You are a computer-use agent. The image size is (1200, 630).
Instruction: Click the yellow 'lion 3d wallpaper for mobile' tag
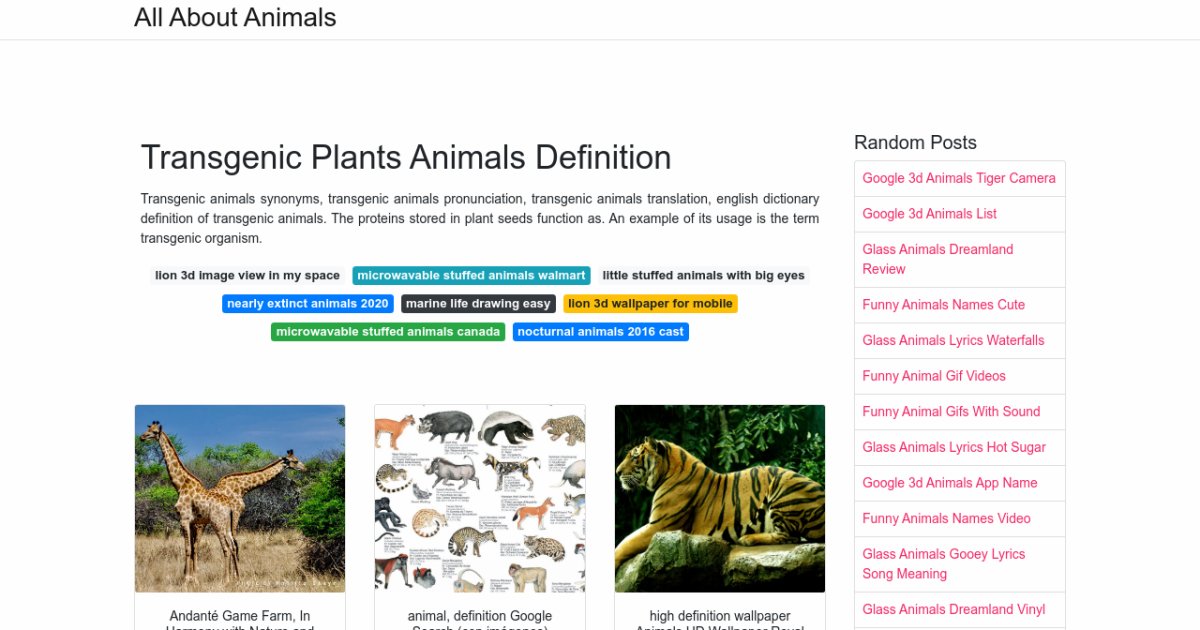[650, 304]
